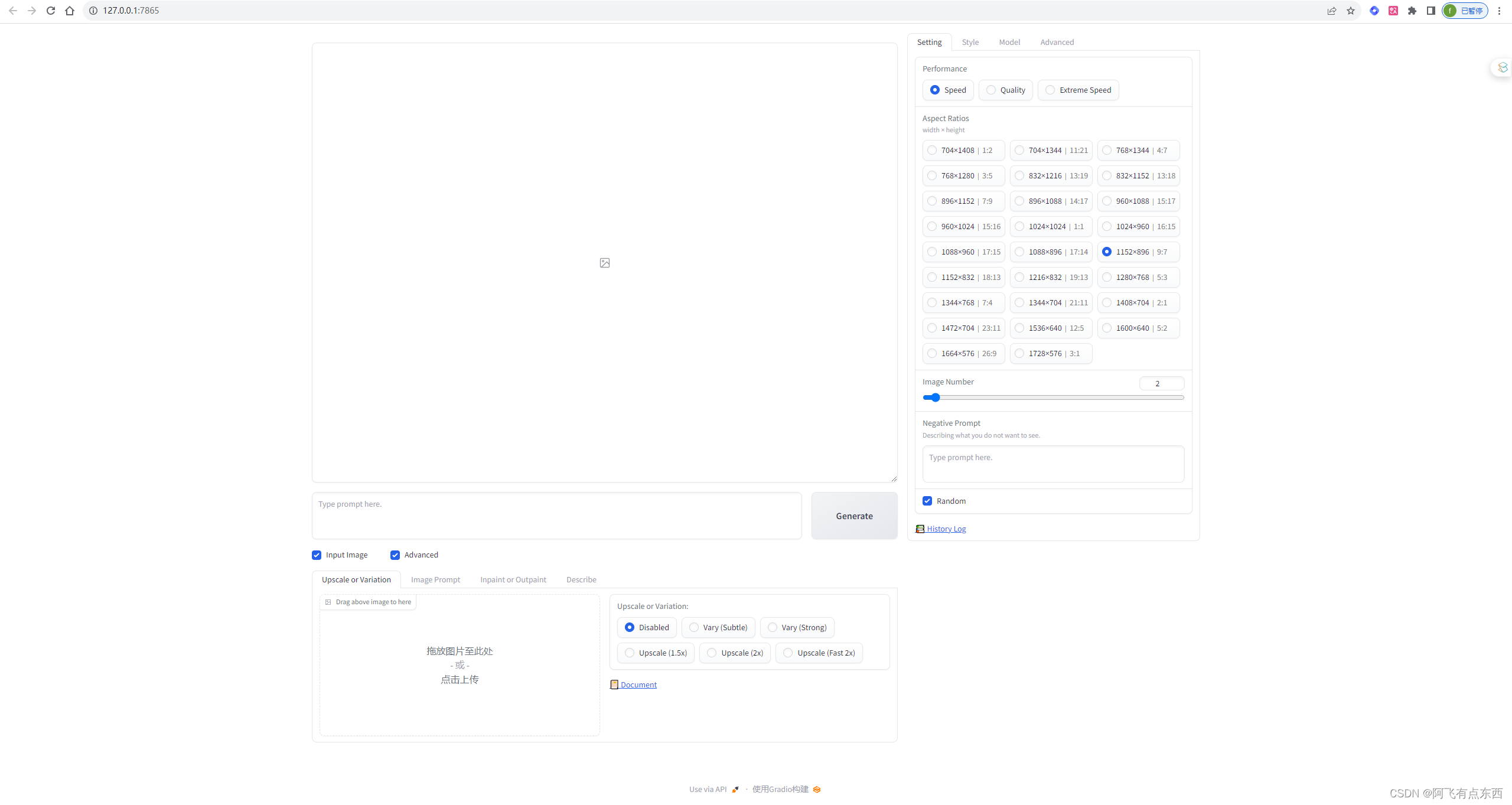Click the share page icon
The height and width of the screenshot is (805, 1512).
[x=1332, y=11]
